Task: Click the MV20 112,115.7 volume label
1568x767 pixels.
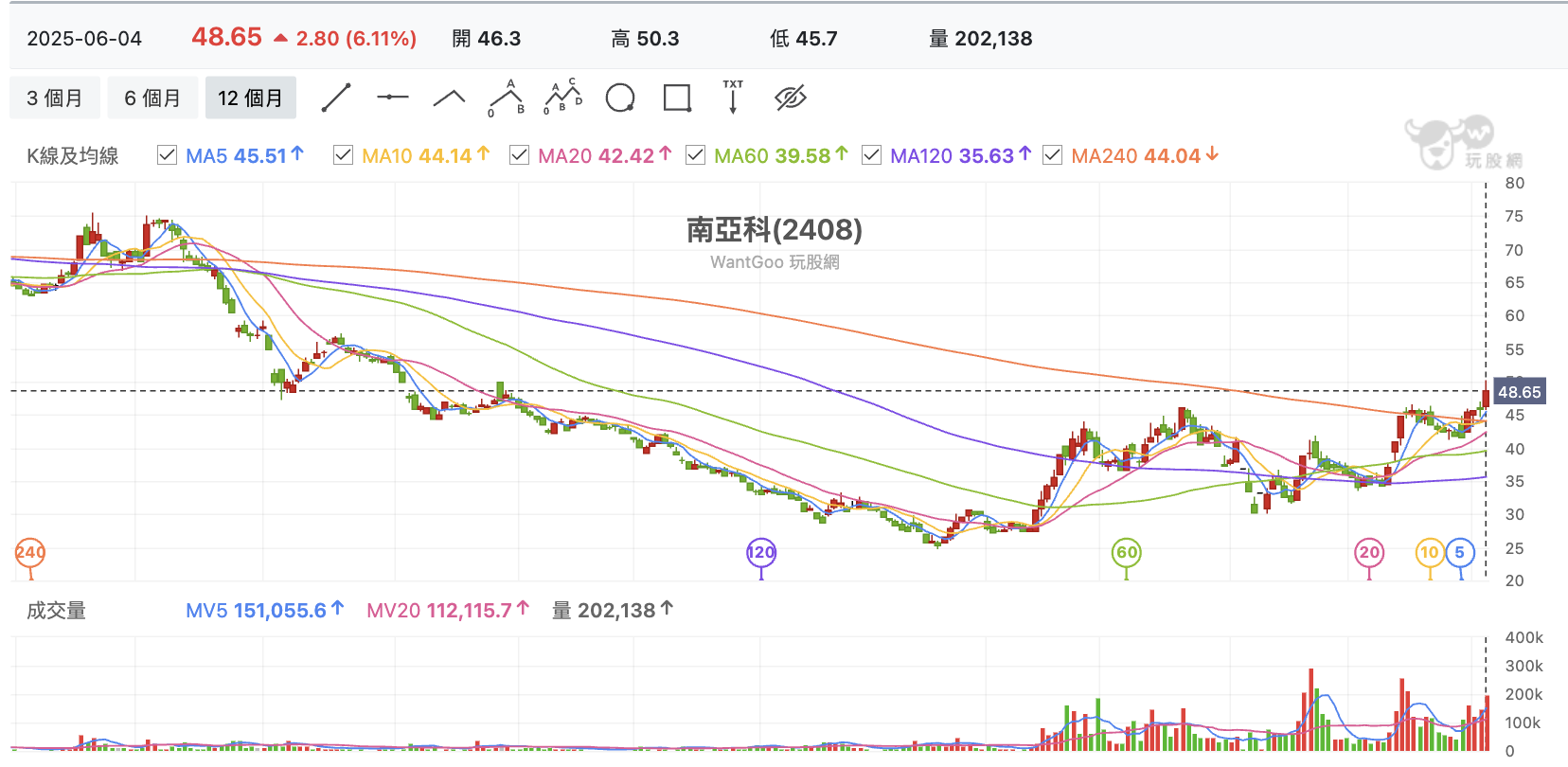Action: click(x=447, y=611)
